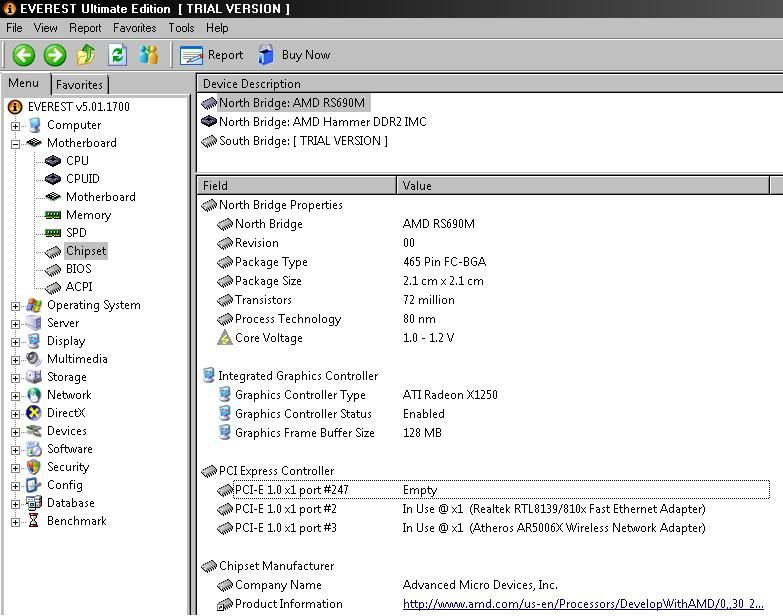
Task: Click the Motherboard child item icon
Action: 52,197
